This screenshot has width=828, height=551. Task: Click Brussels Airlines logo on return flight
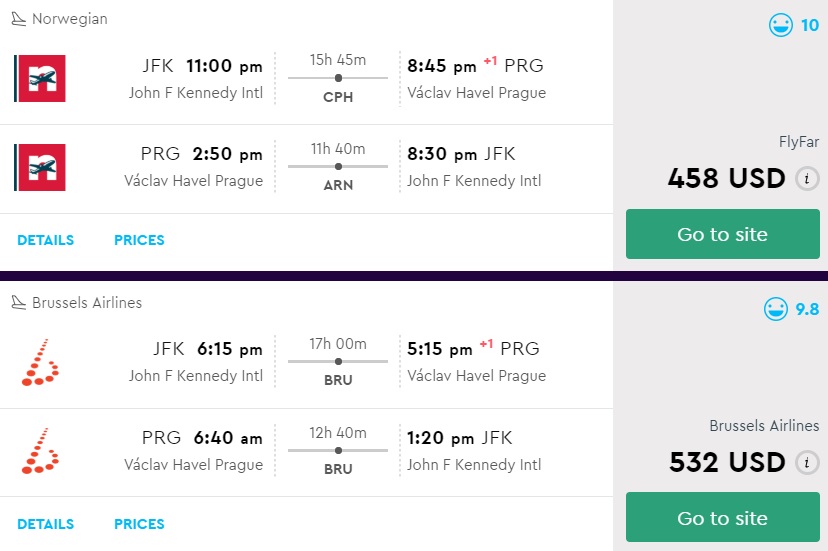(x=40, y=451)
